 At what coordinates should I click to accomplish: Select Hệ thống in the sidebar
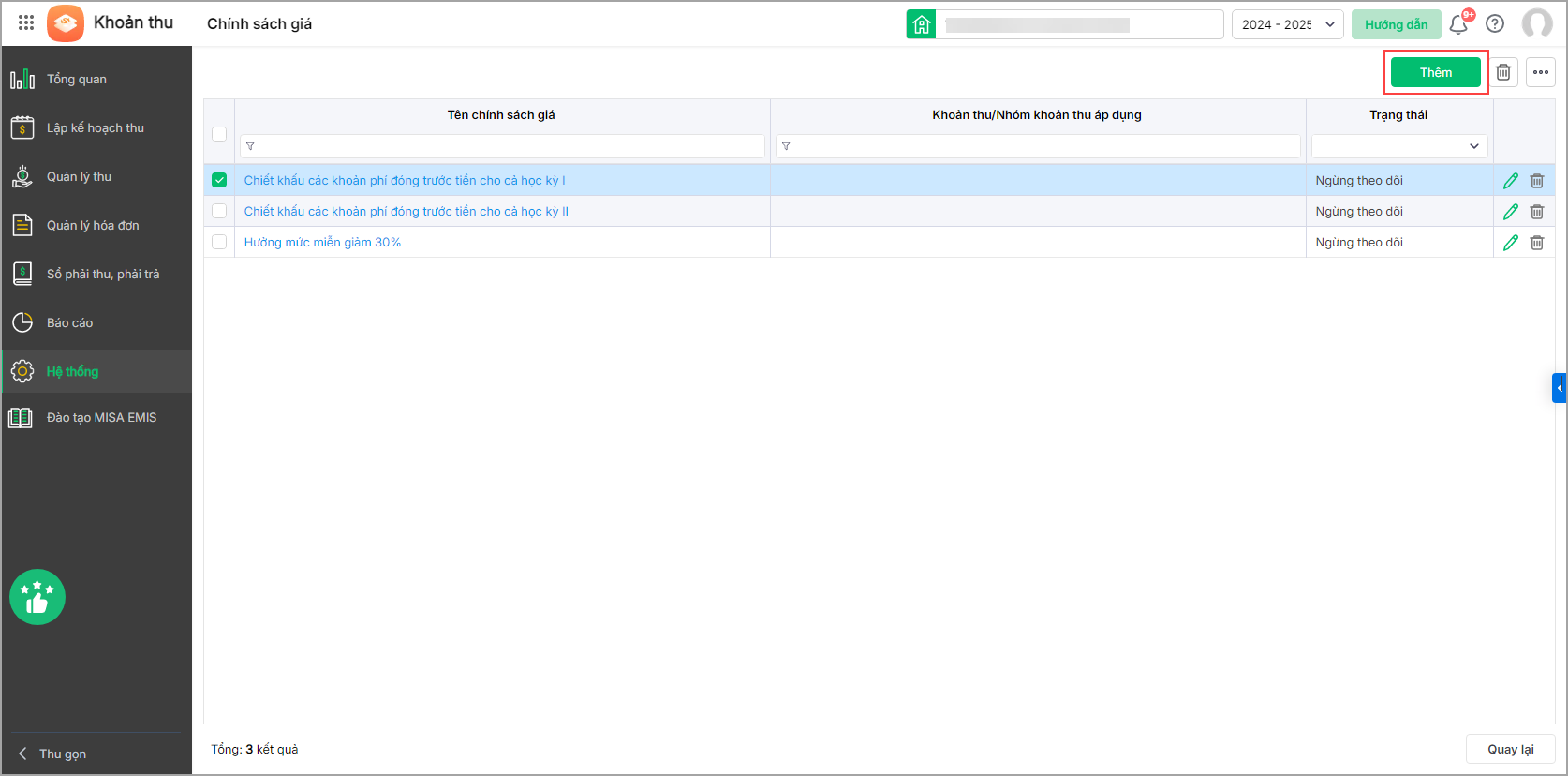96,371
